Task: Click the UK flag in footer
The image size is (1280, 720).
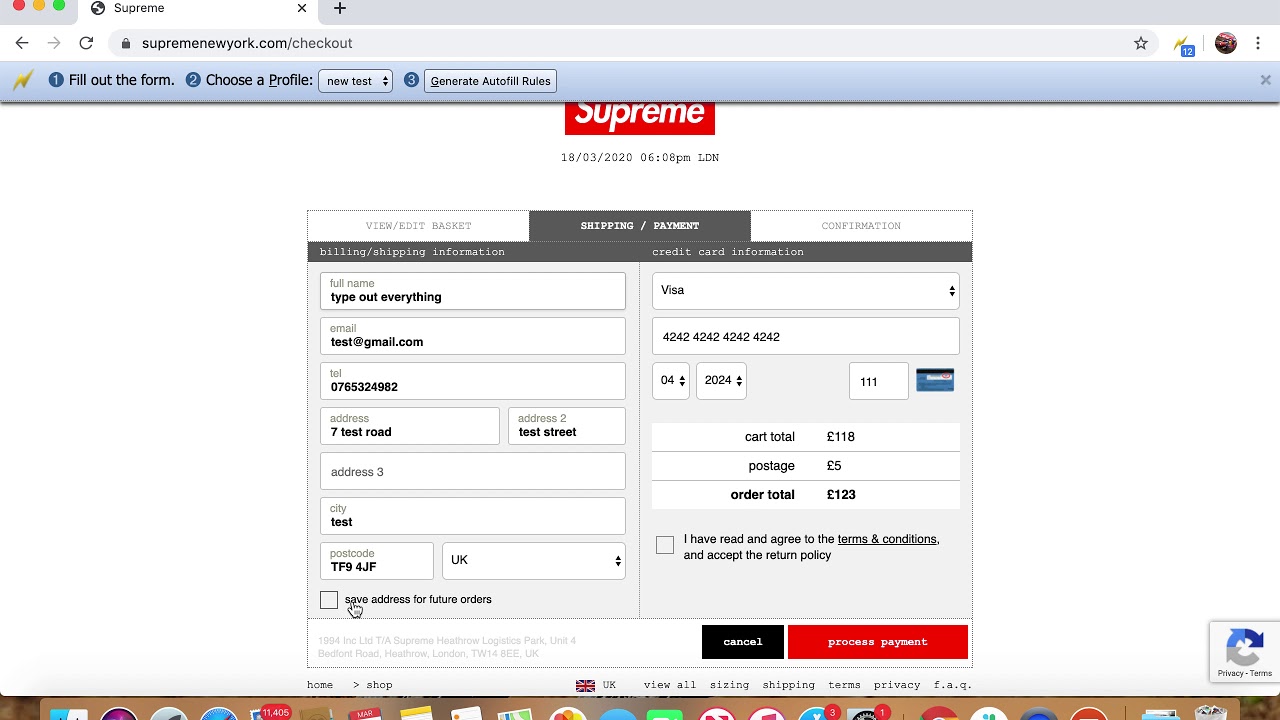Action: pyautogui.click(x=586, y=685)
